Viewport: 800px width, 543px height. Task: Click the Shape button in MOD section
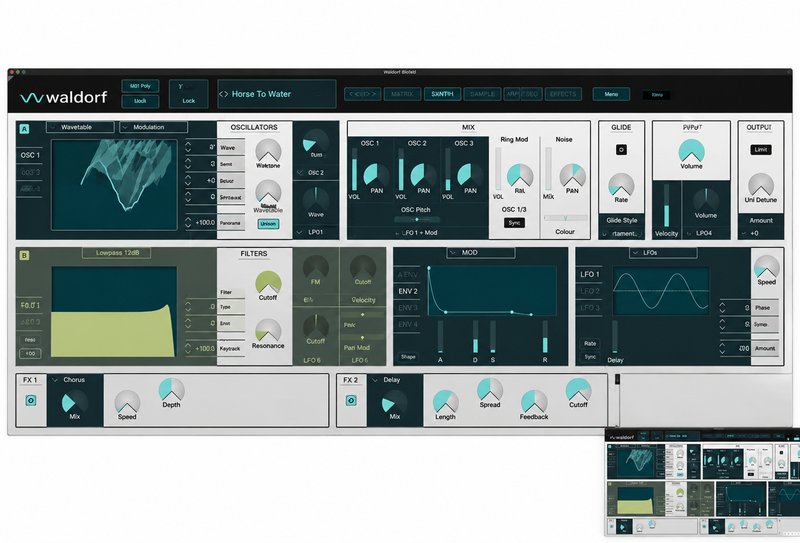408,357
